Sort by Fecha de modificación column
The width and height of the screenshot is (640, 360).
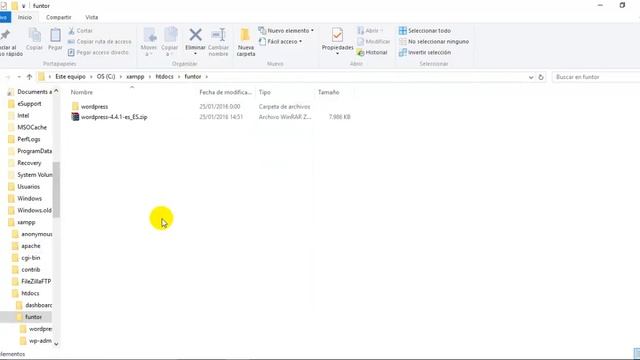[x=226, y=92]
